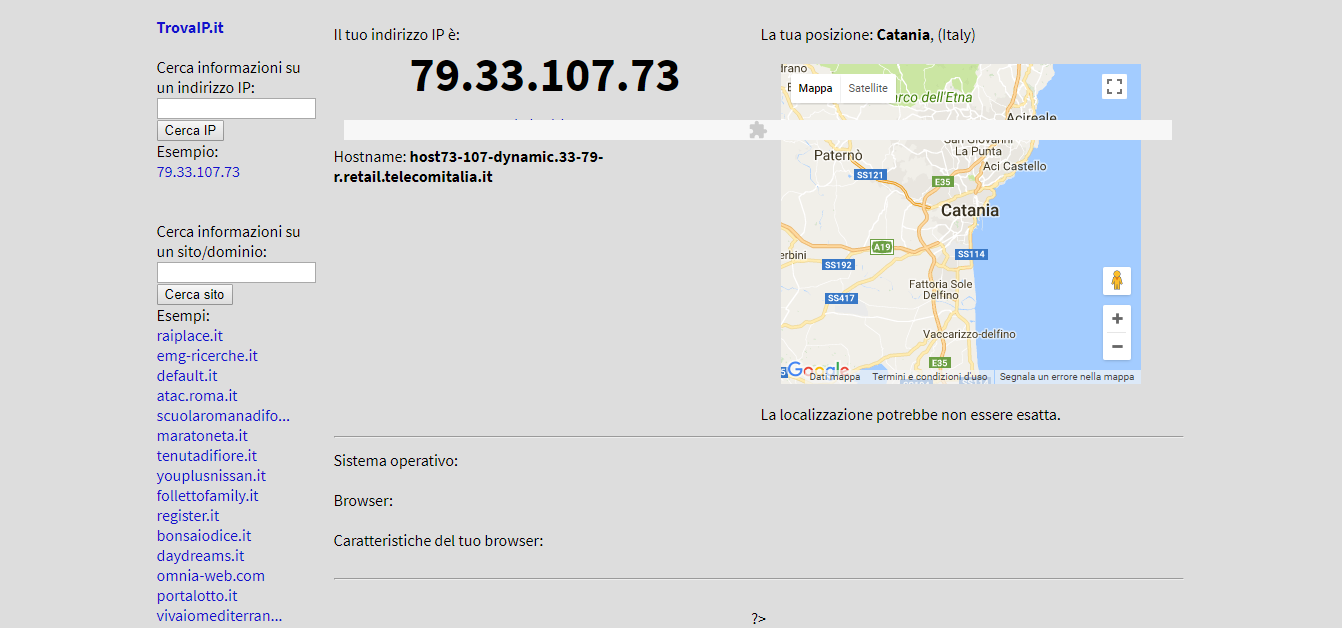Click the Fattoria Sole Delfino map label
Image resolution: width=1342 pixels, height=628 pixels.
(941, 290)
